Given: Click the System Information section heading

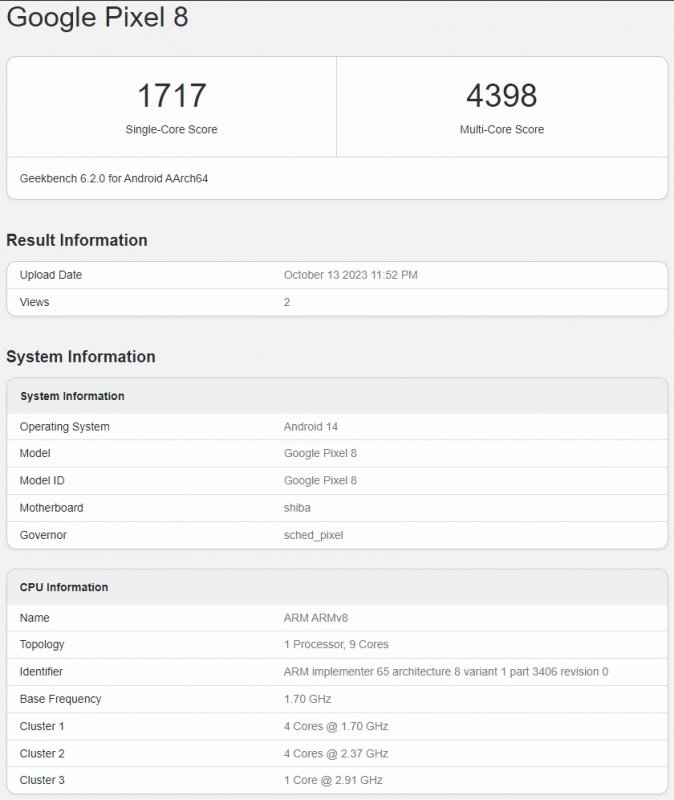Looking at the screenshot, I should [81, 357].
